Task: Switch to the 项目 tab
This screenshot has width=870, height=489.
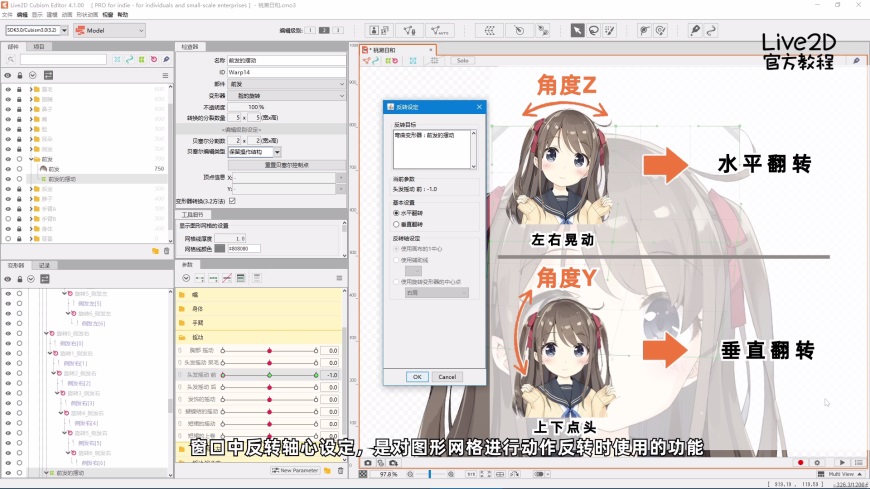Action: point(39,47)
